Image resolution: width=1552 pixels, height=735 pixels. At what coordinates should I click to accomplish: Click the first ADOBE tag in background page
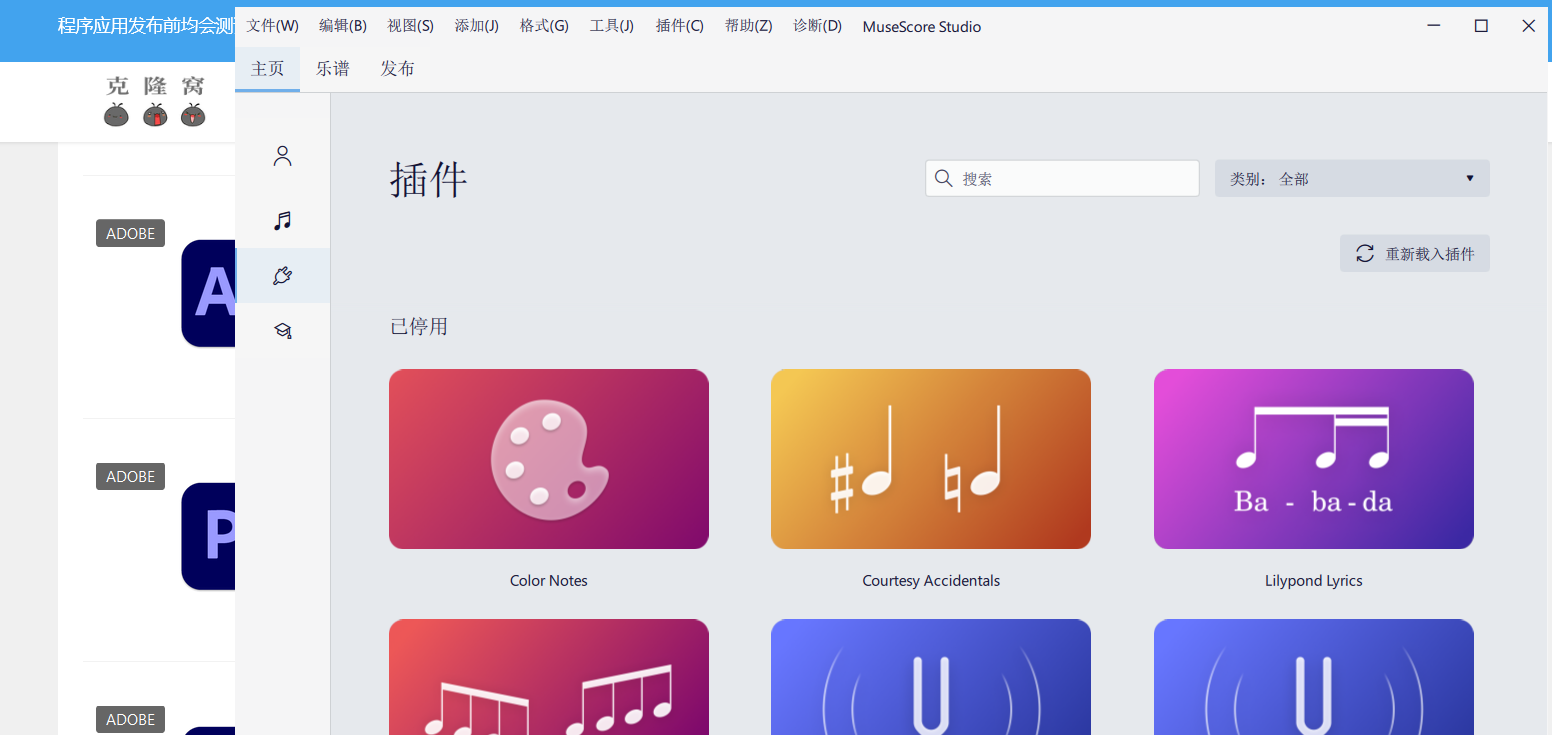[x=130, y=233]
